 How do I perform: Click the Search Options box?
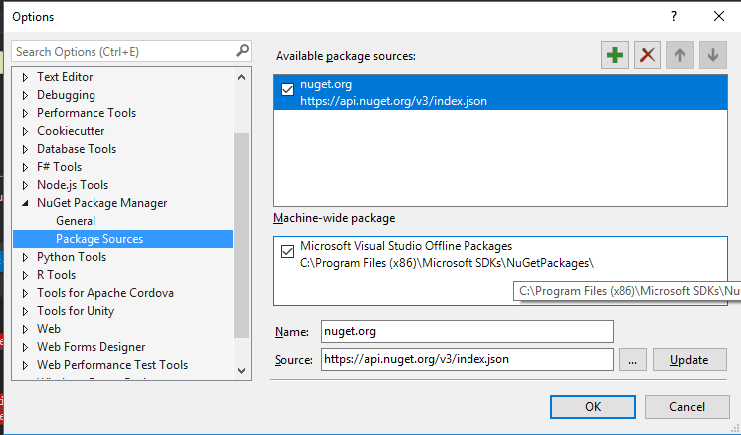122,51
